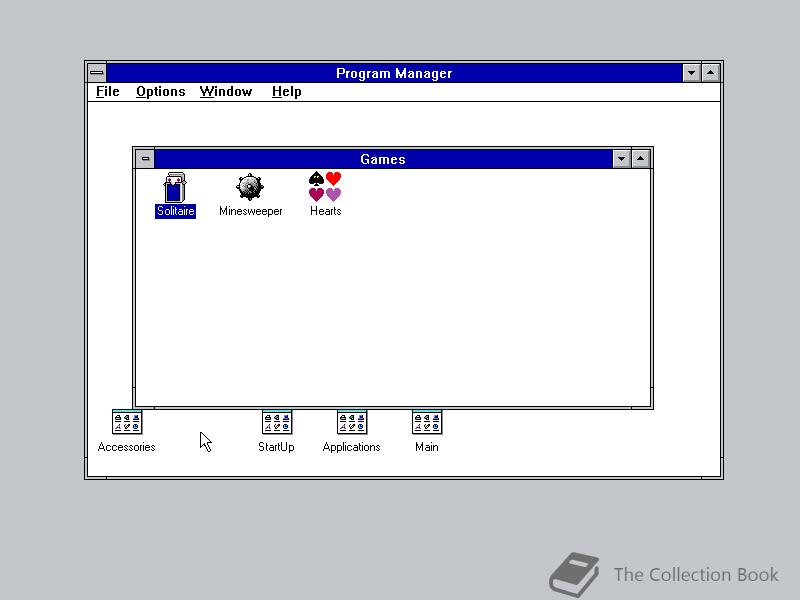Maximize the Program Manager window
The width and height of the screenshot is (800, 600).
[711, 73]
